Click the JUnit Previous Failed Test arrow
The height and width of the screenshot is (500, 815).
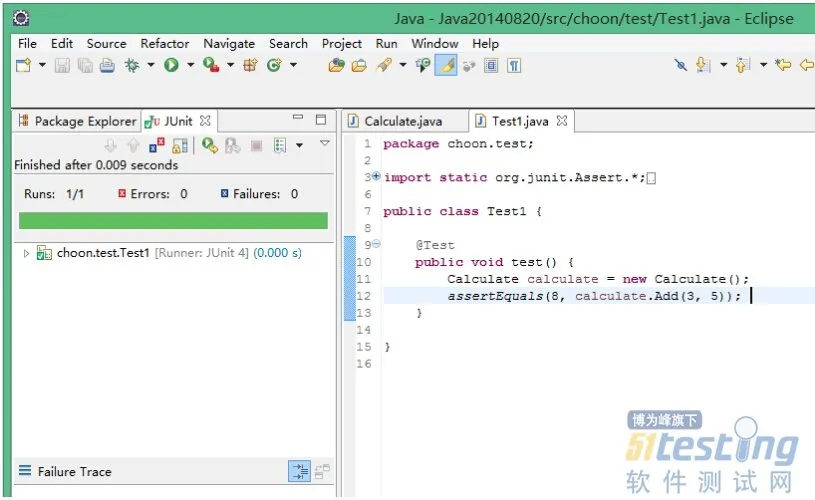point(134,146)
